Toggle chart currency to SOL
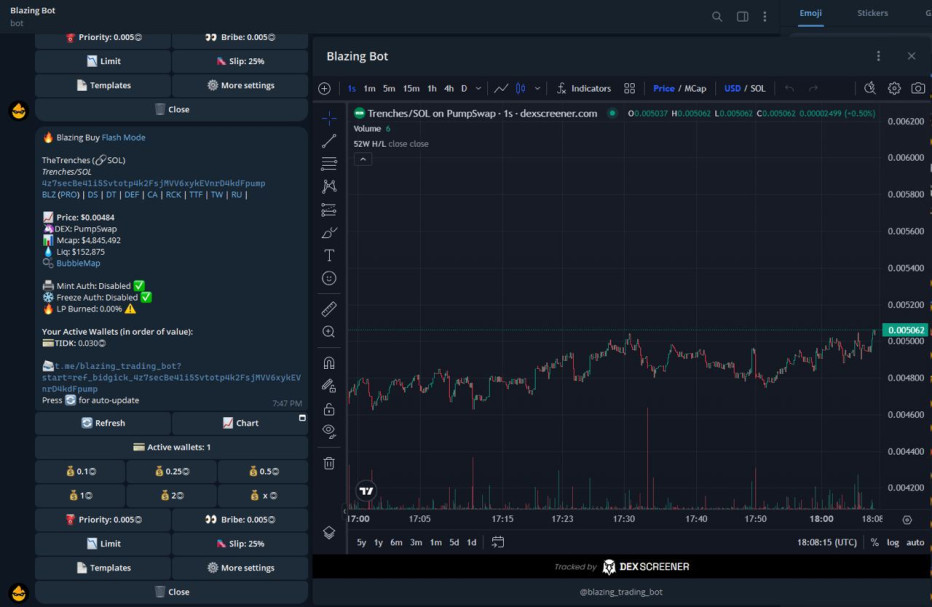 coord(758,89)
